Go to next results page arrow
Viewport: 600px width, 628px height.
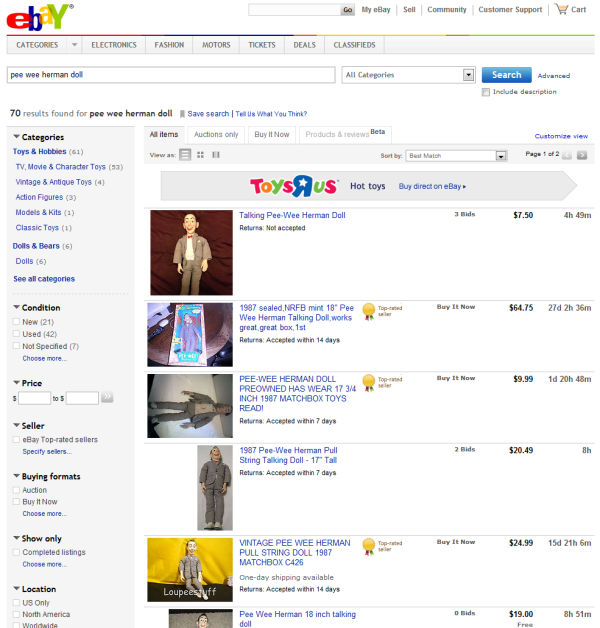tap(582, 155)
